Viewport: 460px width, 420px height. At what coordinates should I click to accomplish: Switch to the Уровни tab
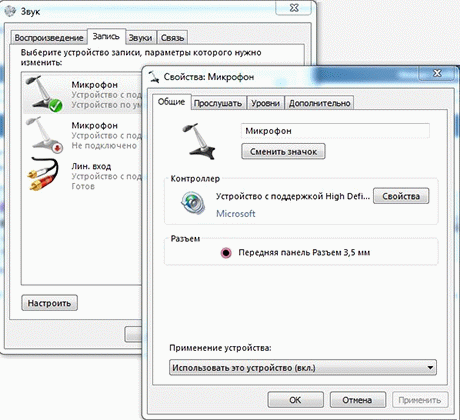265,103
